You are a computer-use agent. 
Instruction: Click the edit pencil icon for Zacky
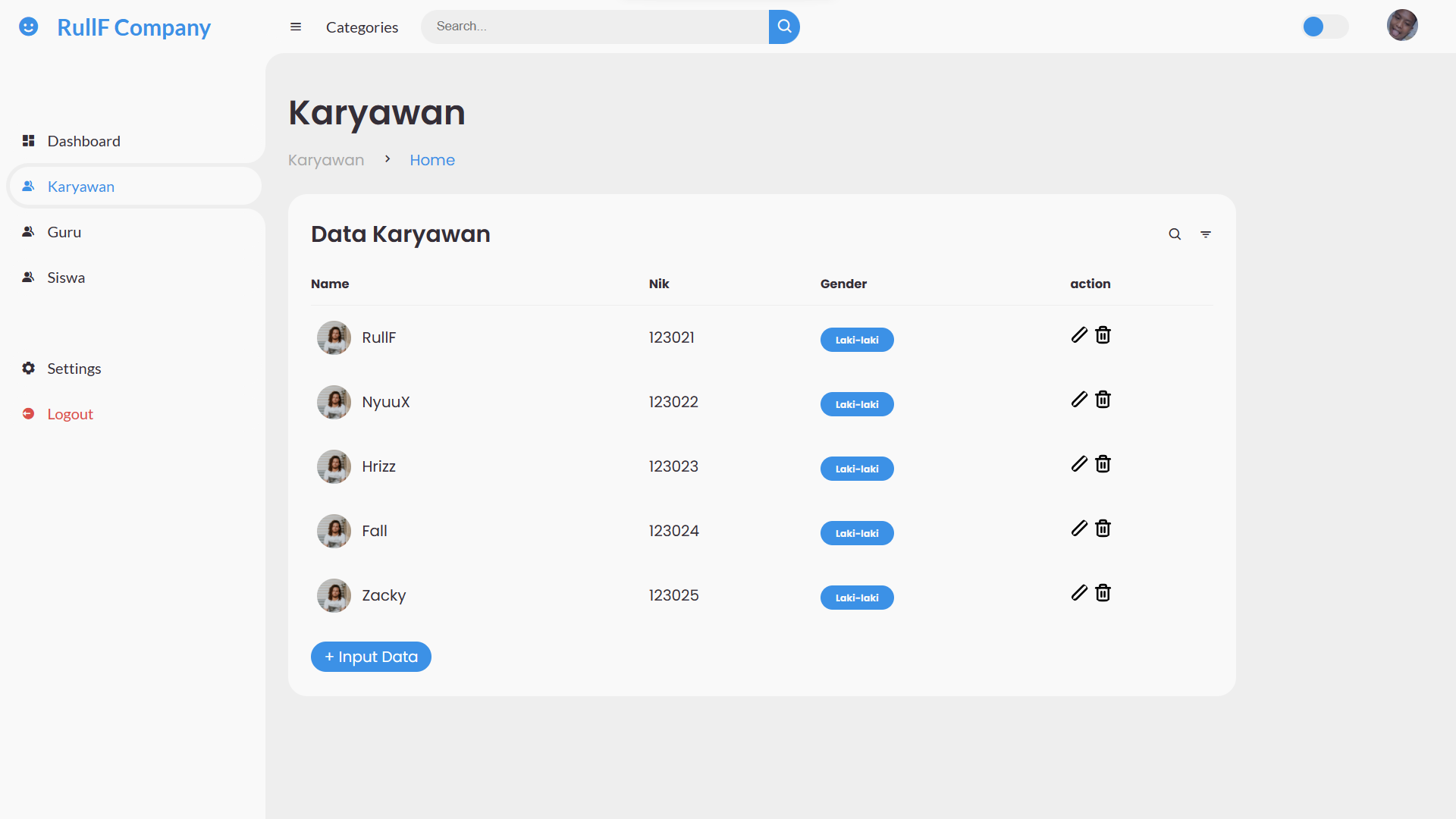(1079, 592)
